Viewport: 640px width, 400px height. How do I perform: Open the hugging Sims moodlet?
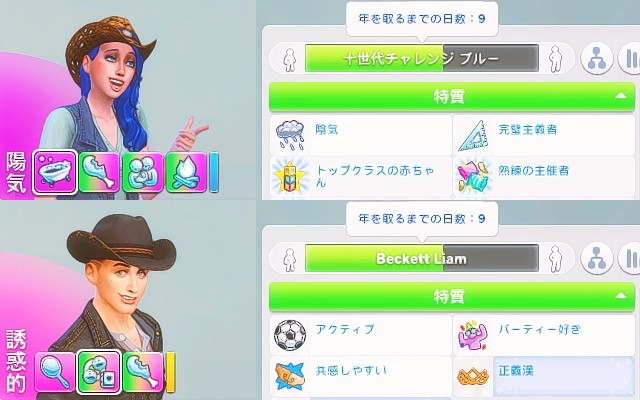click(x=143, y=172)
